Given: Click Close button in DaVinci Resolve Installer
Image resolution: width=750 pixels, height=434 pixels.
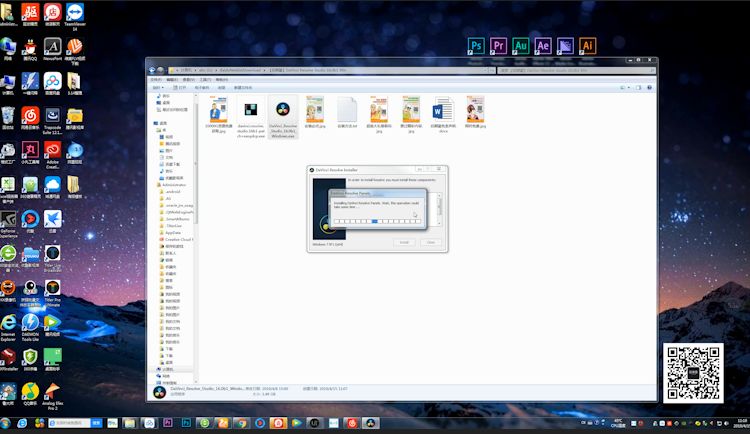Looking at the screenshot, I should coord(430,243).
